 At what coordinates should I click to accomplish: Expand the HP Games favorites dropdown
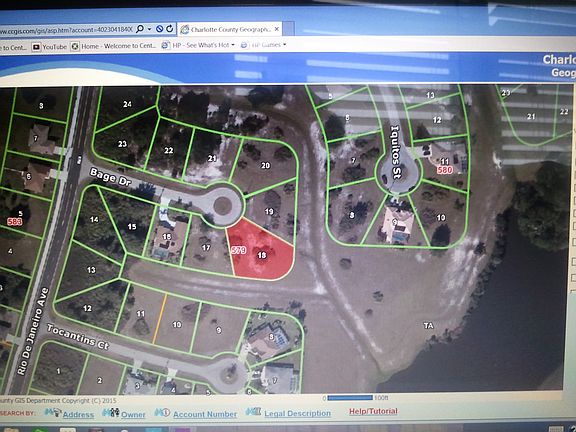[284, 45]
